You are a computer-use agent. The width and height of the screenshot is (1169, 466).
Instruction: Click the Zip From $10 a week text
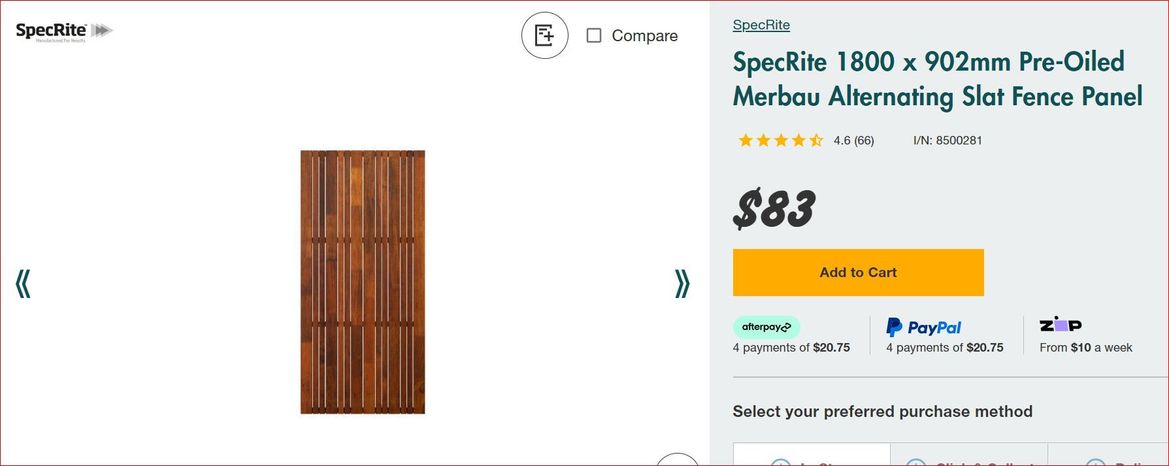point(1086,348)
